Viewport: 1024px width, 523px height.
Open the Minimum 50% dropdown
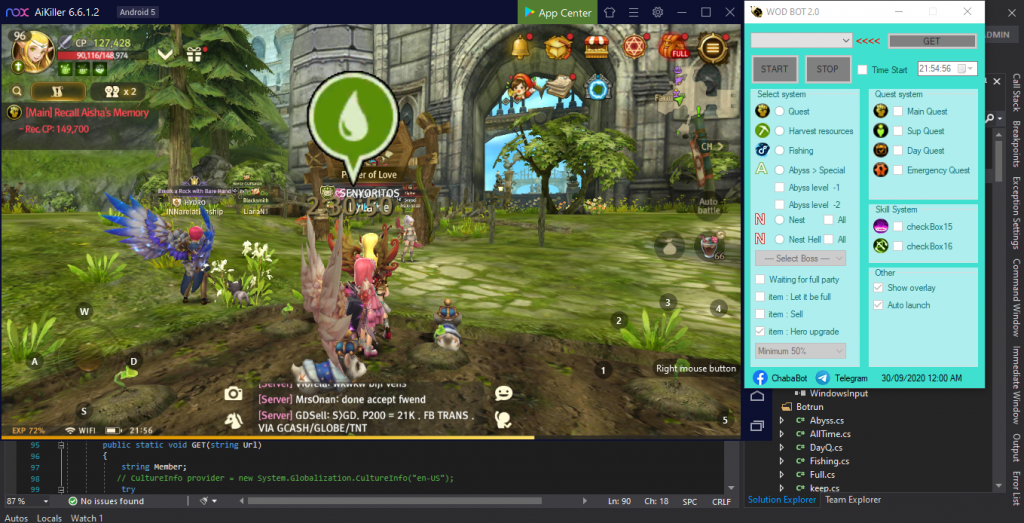pos(801,351)
